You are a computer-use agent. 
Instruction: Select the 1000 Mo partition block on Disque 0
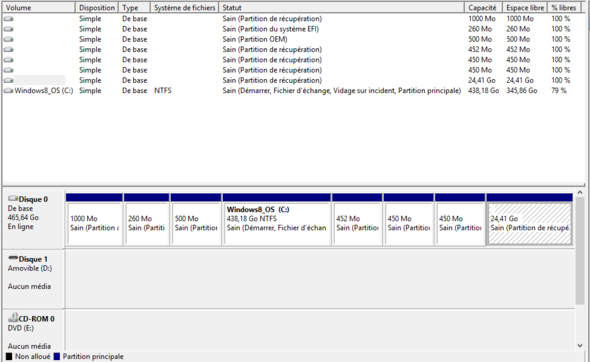click(94, 220)
